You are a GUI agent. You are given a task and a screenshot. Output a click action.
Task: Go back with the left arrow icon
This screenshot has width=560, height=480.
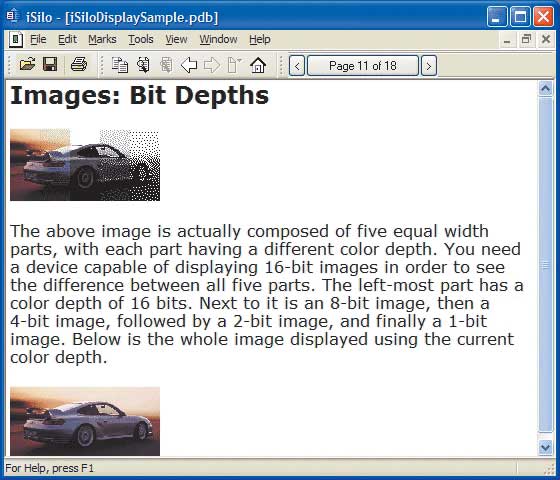tap(189, 65)
